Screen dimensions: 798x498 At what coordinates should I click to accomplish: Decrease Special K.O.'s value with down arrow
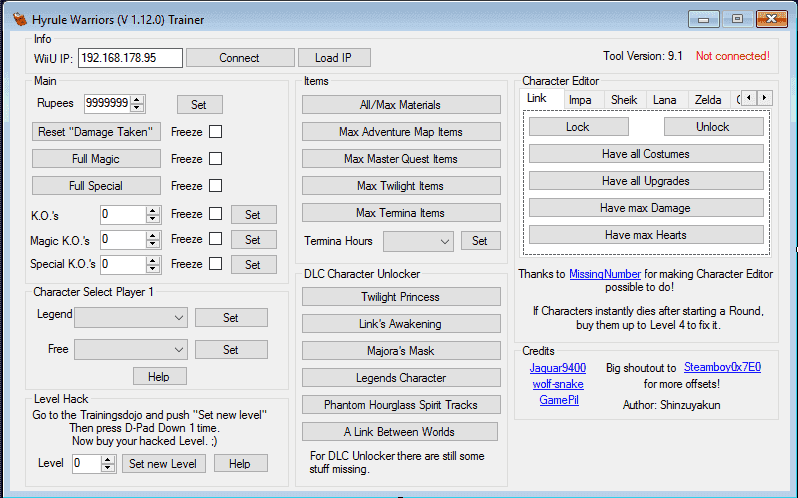[x=153, y=268]
